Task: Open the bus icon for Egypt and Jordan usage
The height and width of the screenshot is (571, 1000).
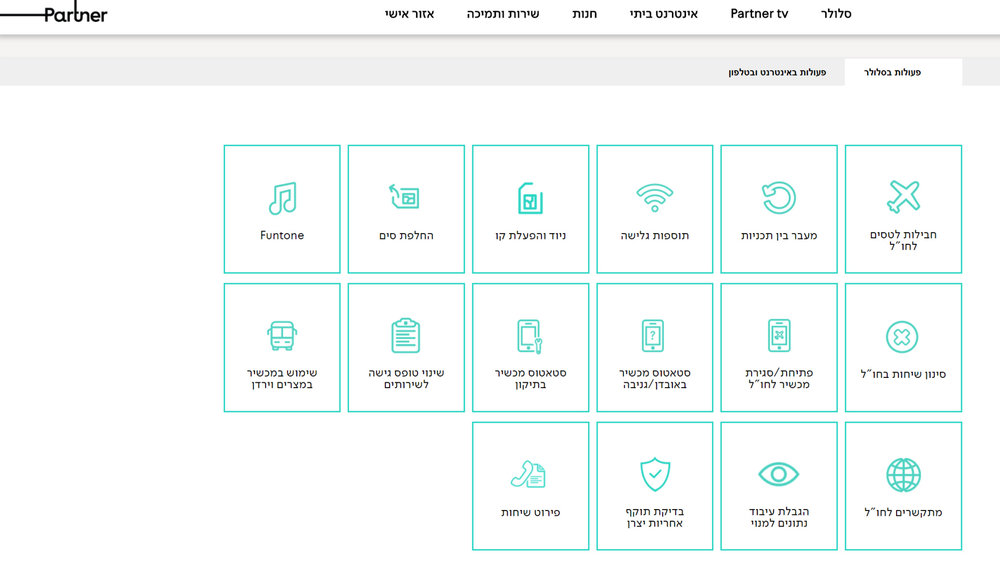Action: pos(282,336)
